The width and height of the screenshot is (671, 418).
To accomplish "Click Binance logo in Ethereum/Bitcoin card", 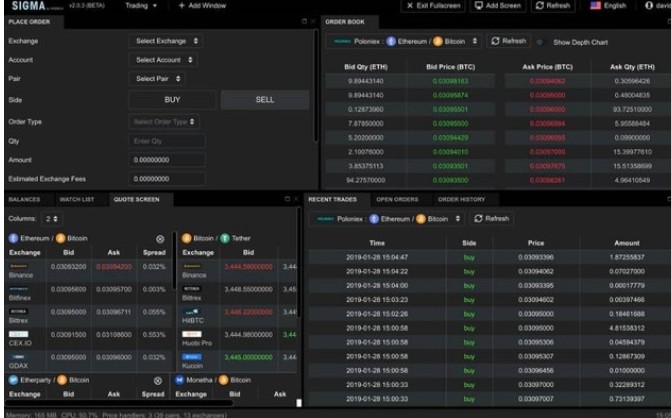I will click(18, 267).
